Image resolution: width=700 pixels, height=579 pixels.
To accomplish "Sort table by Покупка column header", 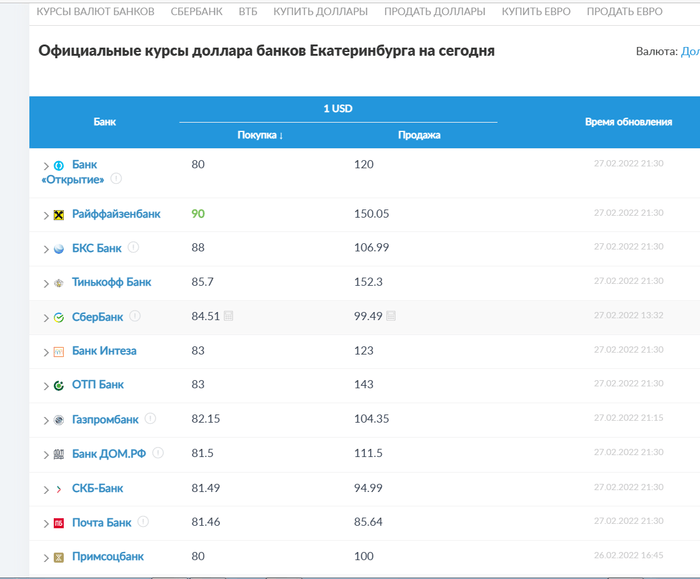I will pyautogui.click(x=260, y=135).
